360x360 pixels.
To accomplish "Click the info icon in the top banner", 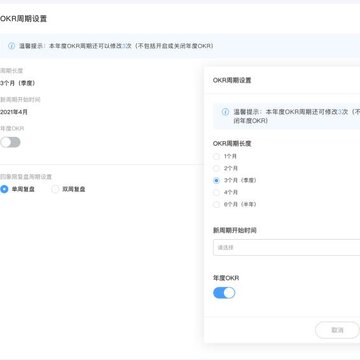I will pos(12,46).
